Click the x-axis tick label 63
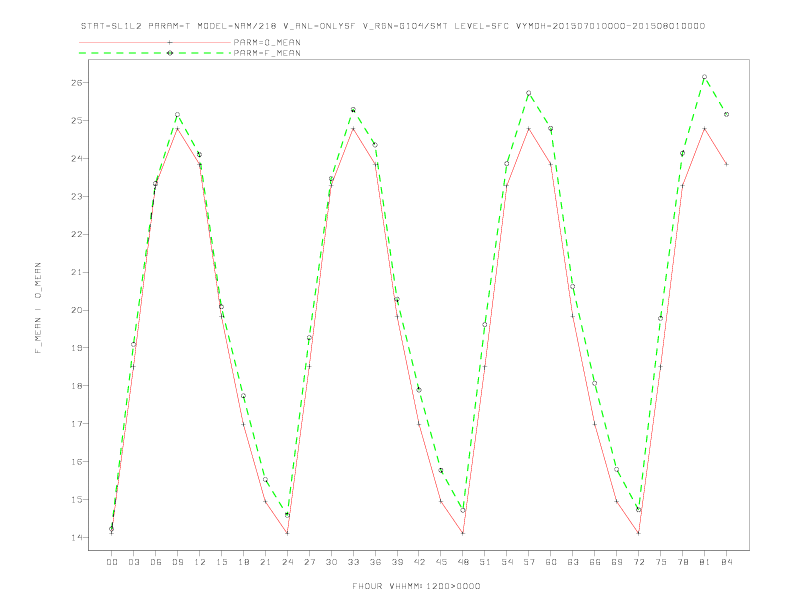The height and width of the screenshot is (612, 792). (573, 562)
